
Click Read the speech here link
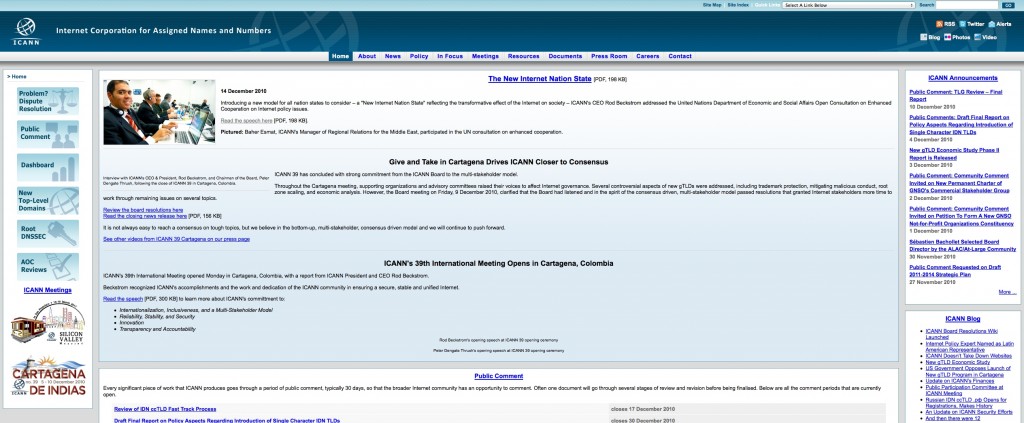coord(247,121)
